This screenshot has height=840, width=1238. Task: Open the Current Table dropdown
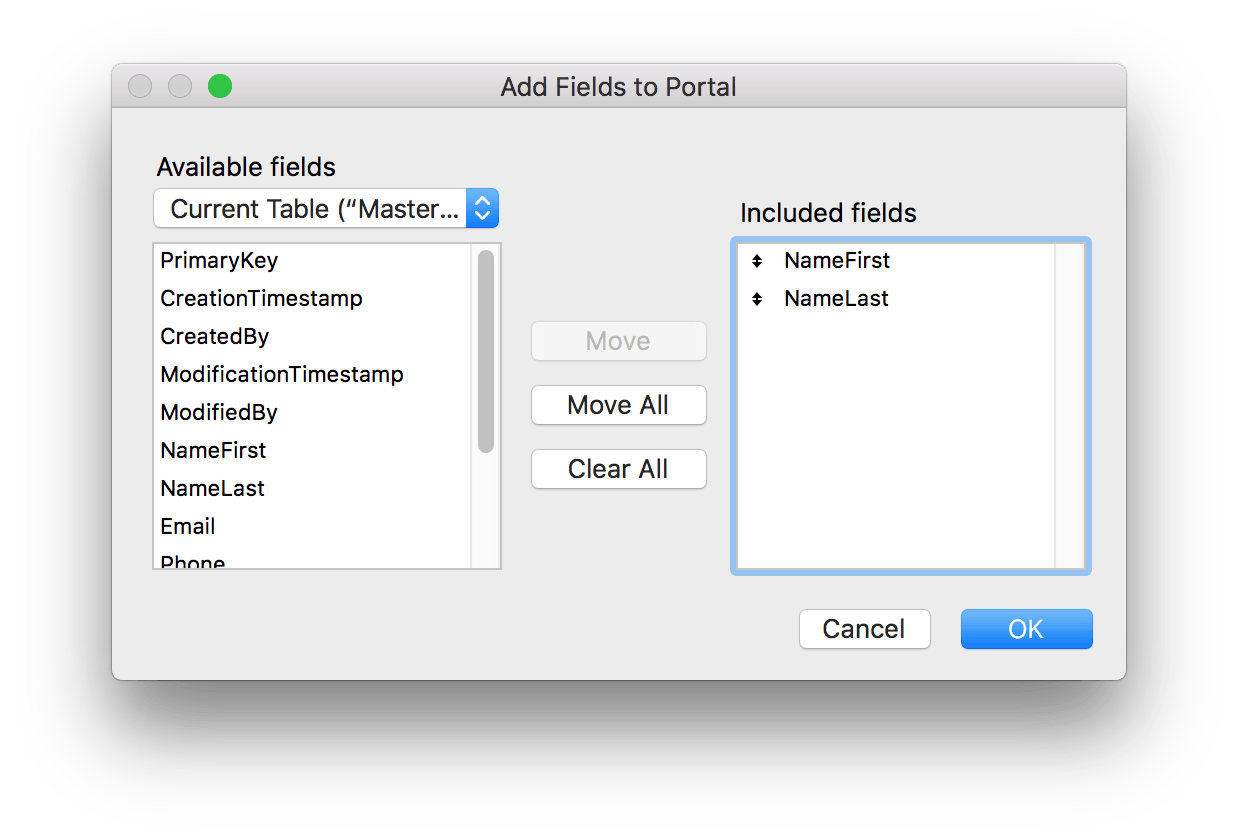(310, 208)
